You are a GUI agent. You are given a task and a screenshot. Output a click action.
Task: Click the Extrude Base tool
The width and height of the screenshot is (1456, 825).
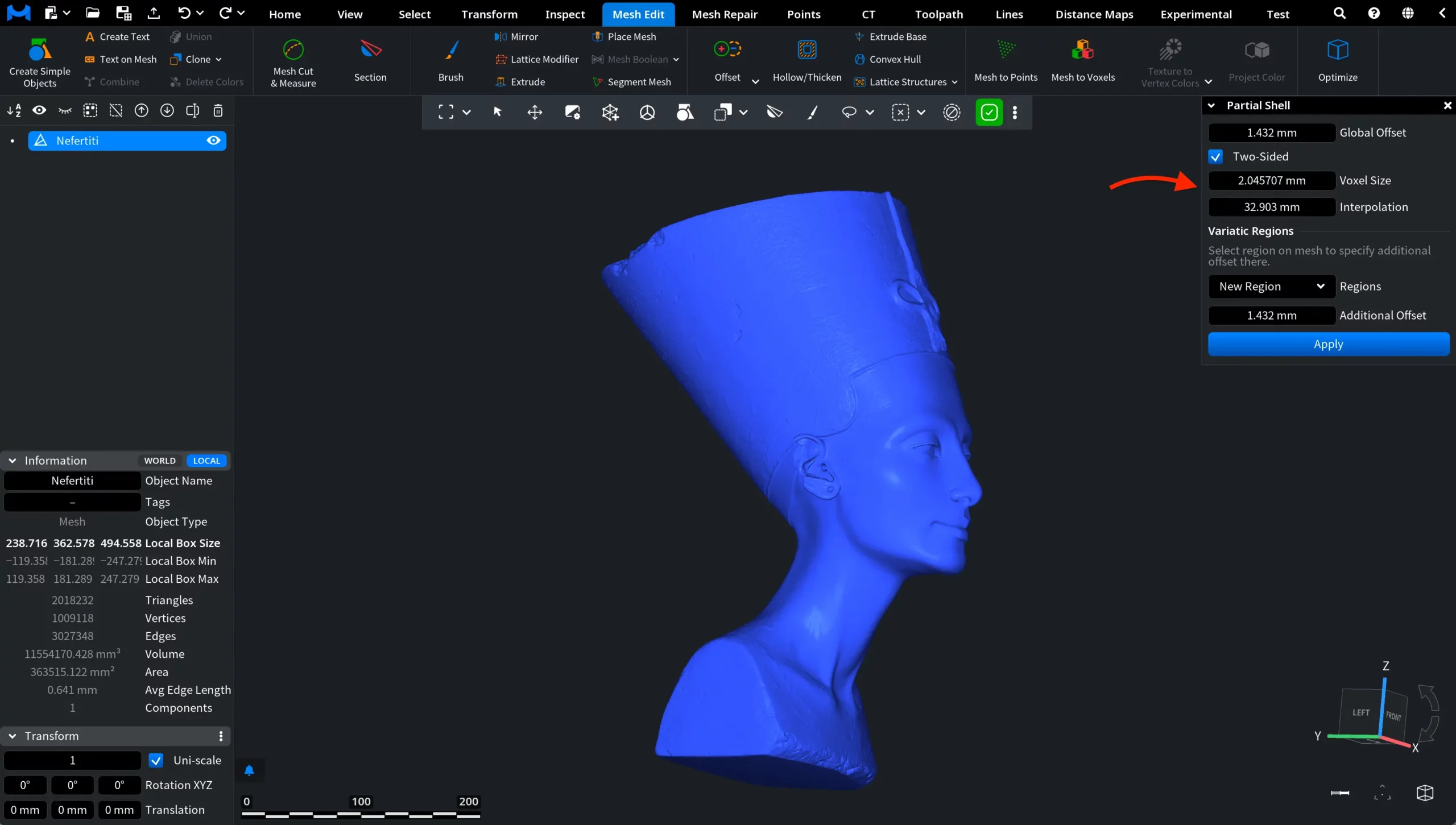[x=891, y=36]
